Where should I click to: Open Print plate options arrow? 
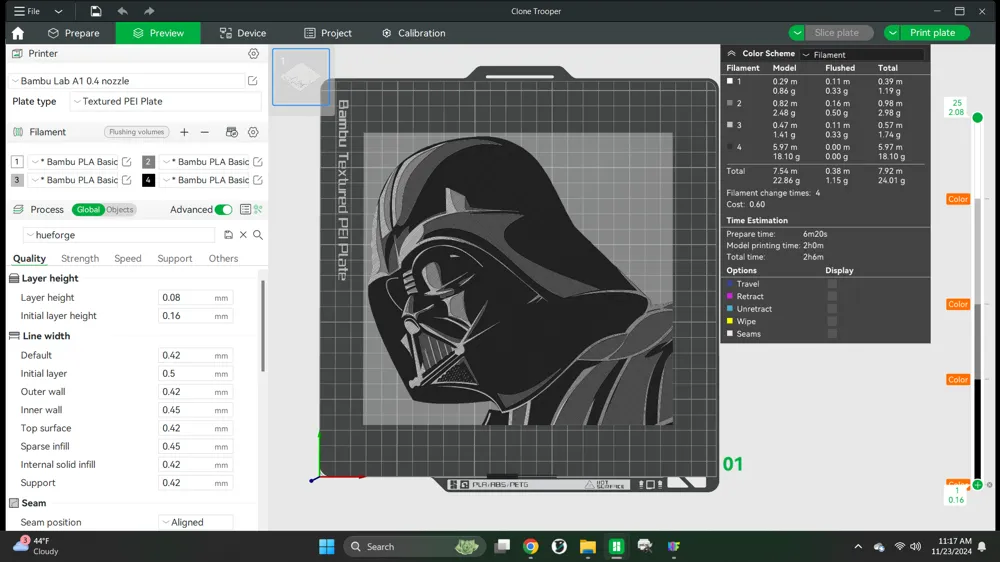(893, 33)
